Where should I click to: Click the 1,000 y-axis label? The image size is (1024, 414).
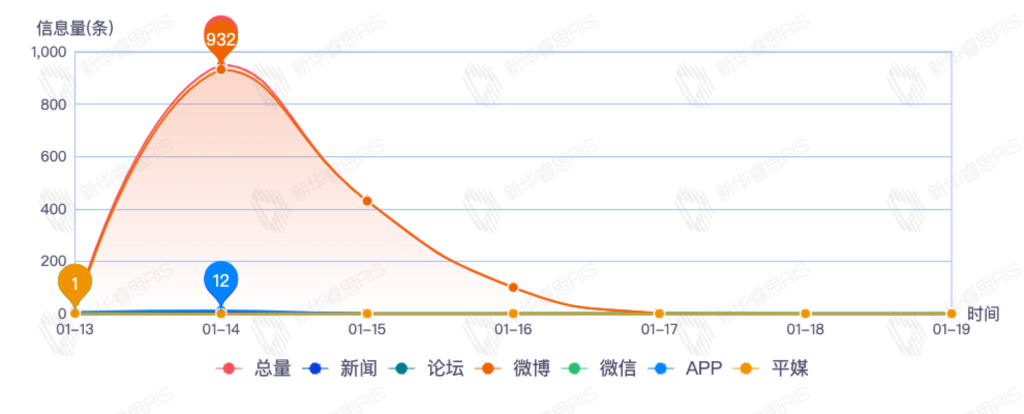[x=47, y=52]
